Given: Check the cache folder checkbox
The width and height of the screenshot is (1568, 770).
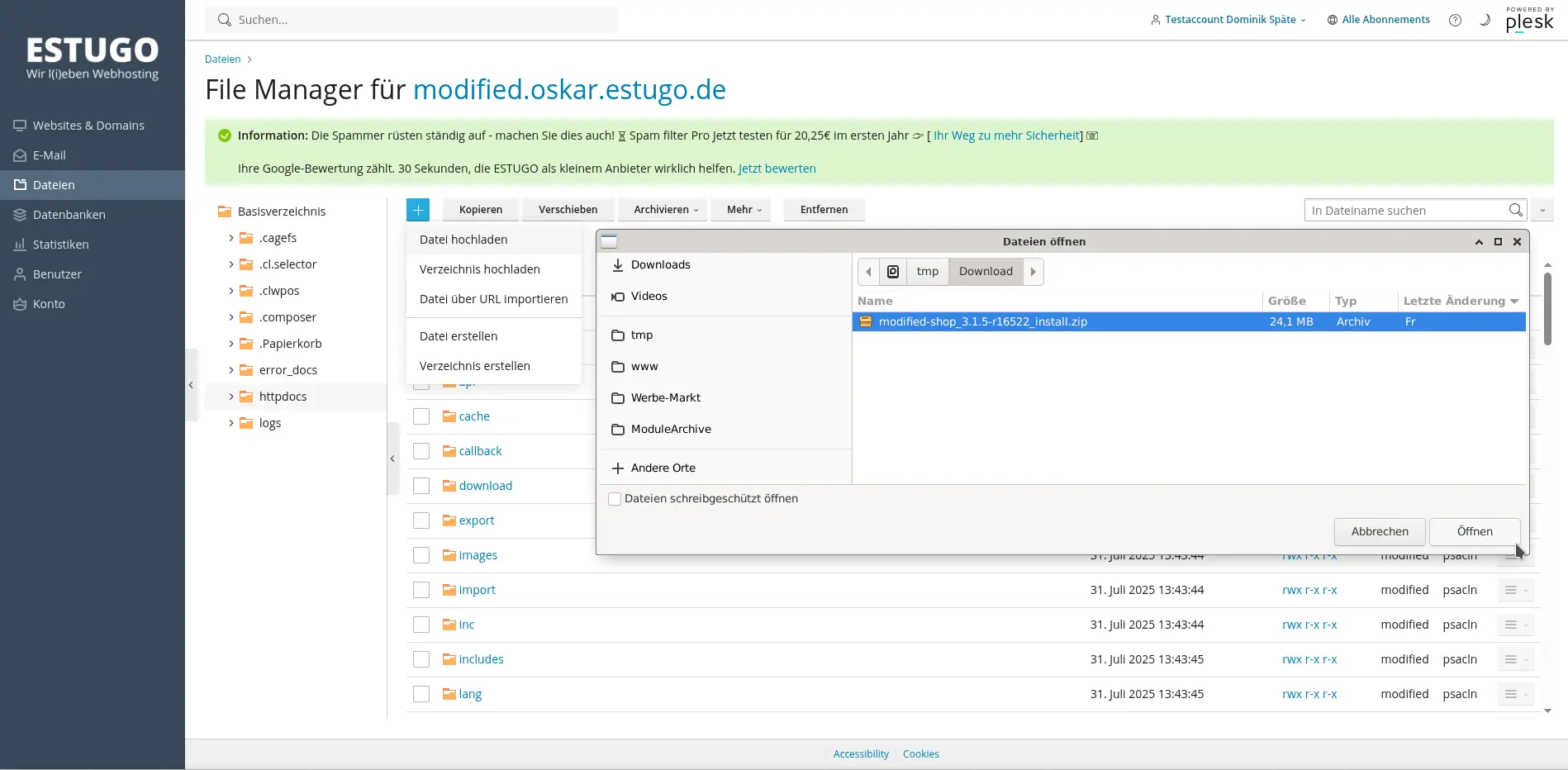Looking at the screenshot, I should [421, 416].
